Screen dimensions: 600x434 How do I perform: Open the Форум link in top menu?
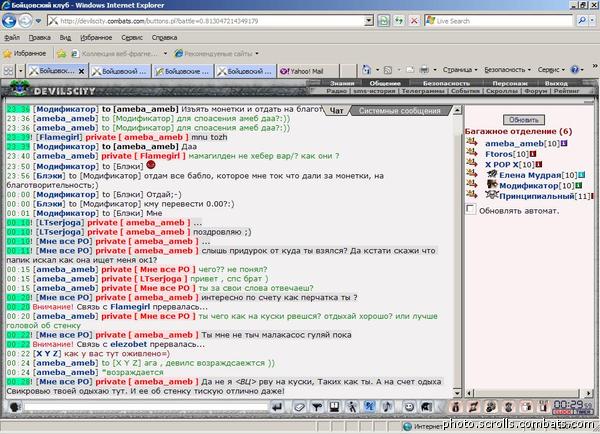tap(536, 91)
